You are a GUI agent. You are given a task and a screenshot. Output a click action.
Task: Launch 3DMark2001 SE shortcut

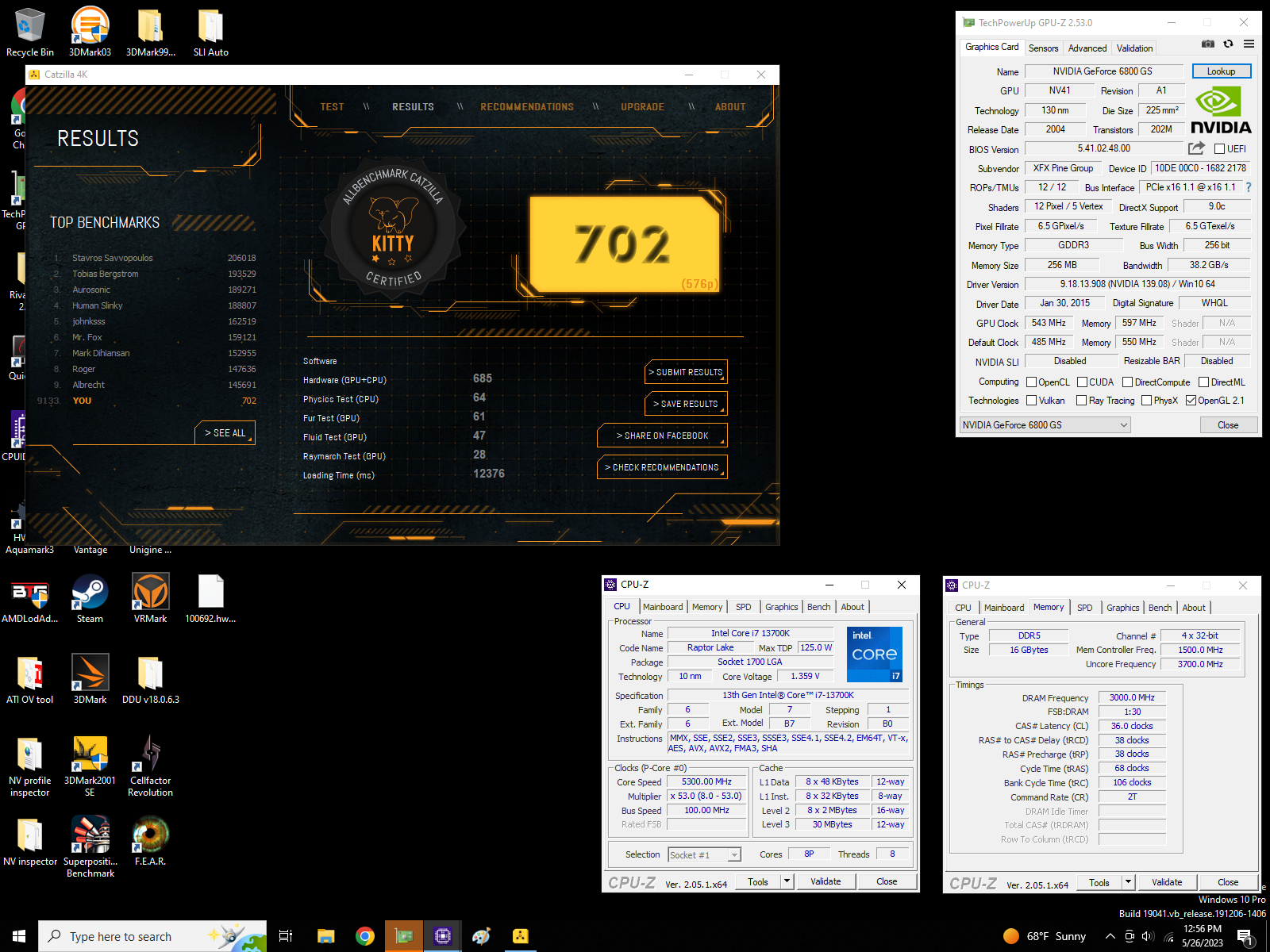pos(90,766)
